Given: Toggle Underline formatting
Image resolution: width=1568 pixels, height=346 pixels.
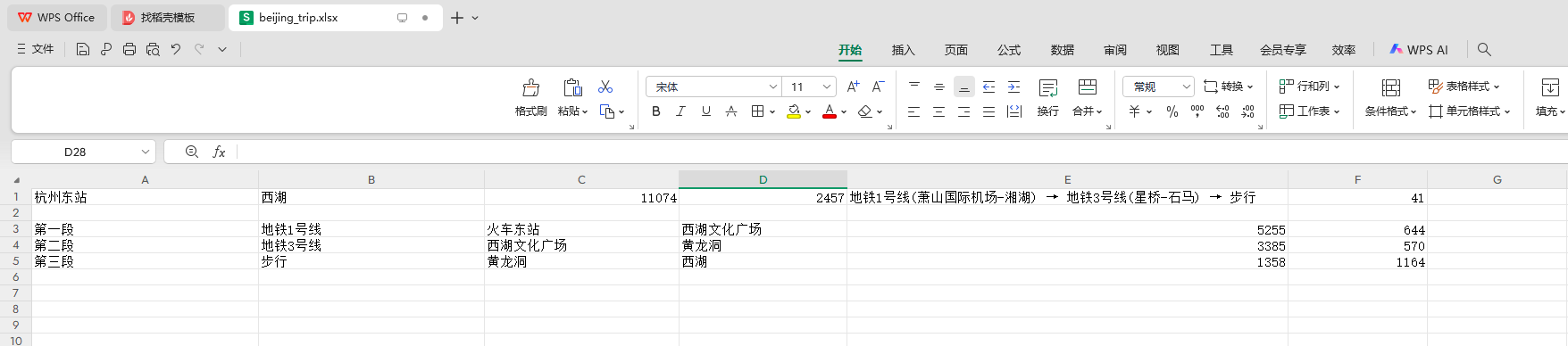Looking at the screenshot, I should coord(706,111).
